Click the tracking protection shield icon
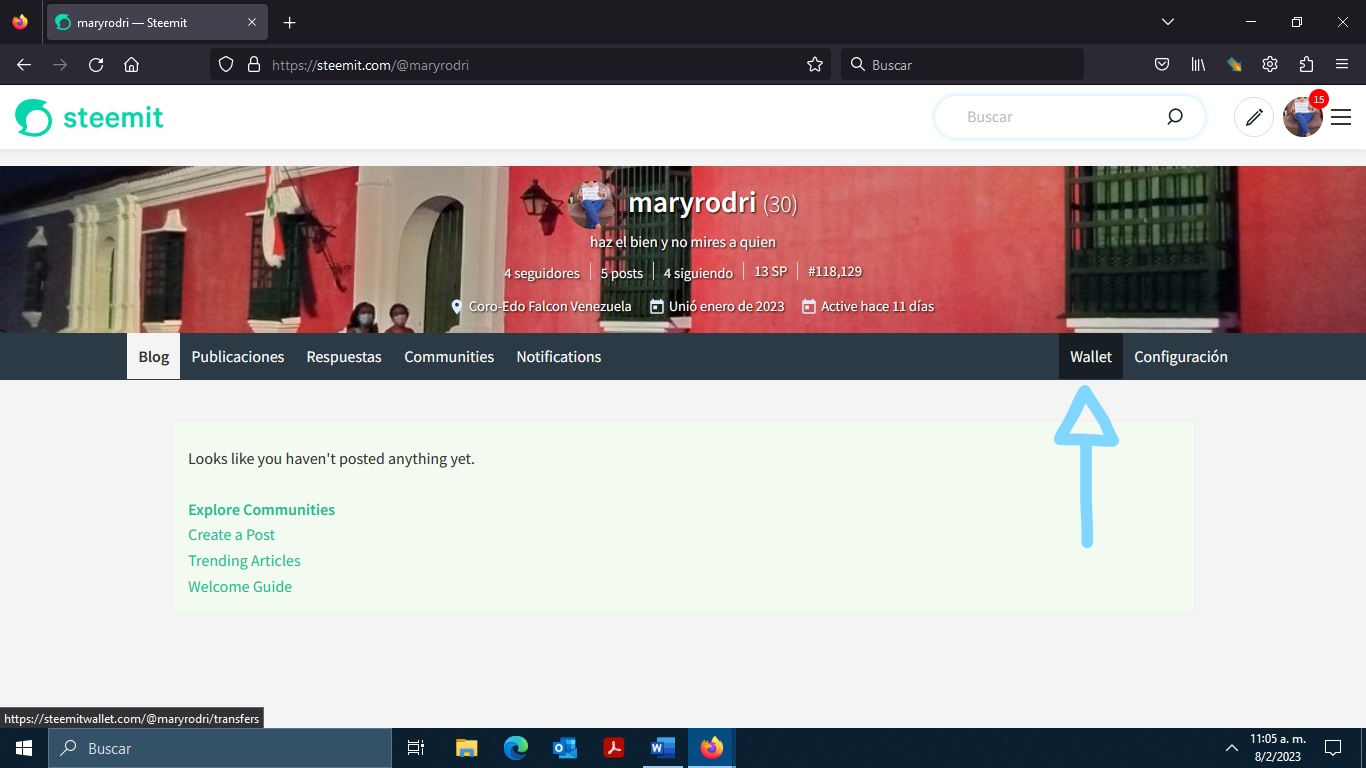The width and height of the screenshot is (1366, 768). pos(226,64)
